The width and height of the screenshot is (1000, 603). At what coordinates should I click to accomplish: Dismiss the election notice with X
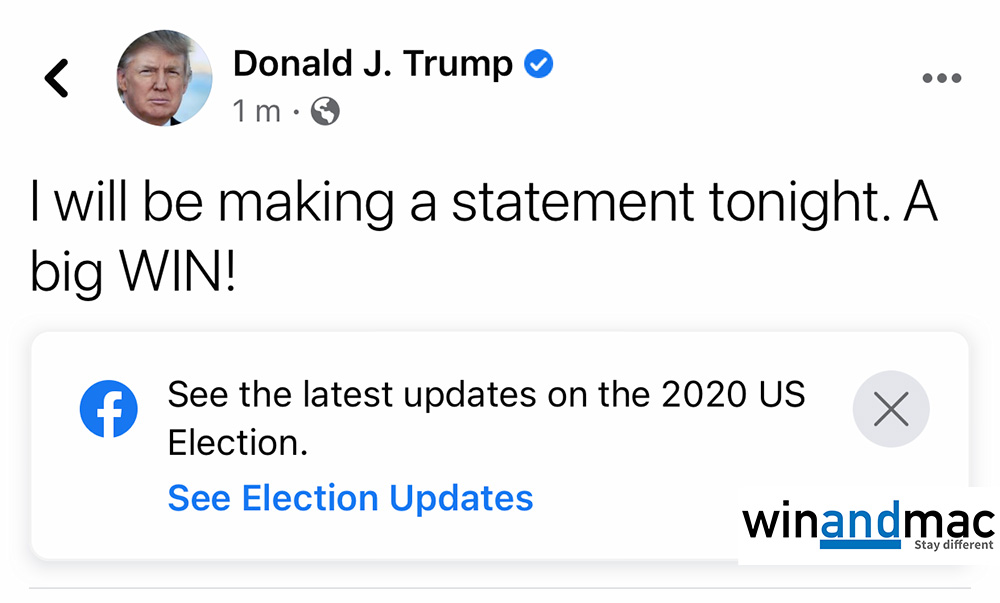tap(890, 409)
